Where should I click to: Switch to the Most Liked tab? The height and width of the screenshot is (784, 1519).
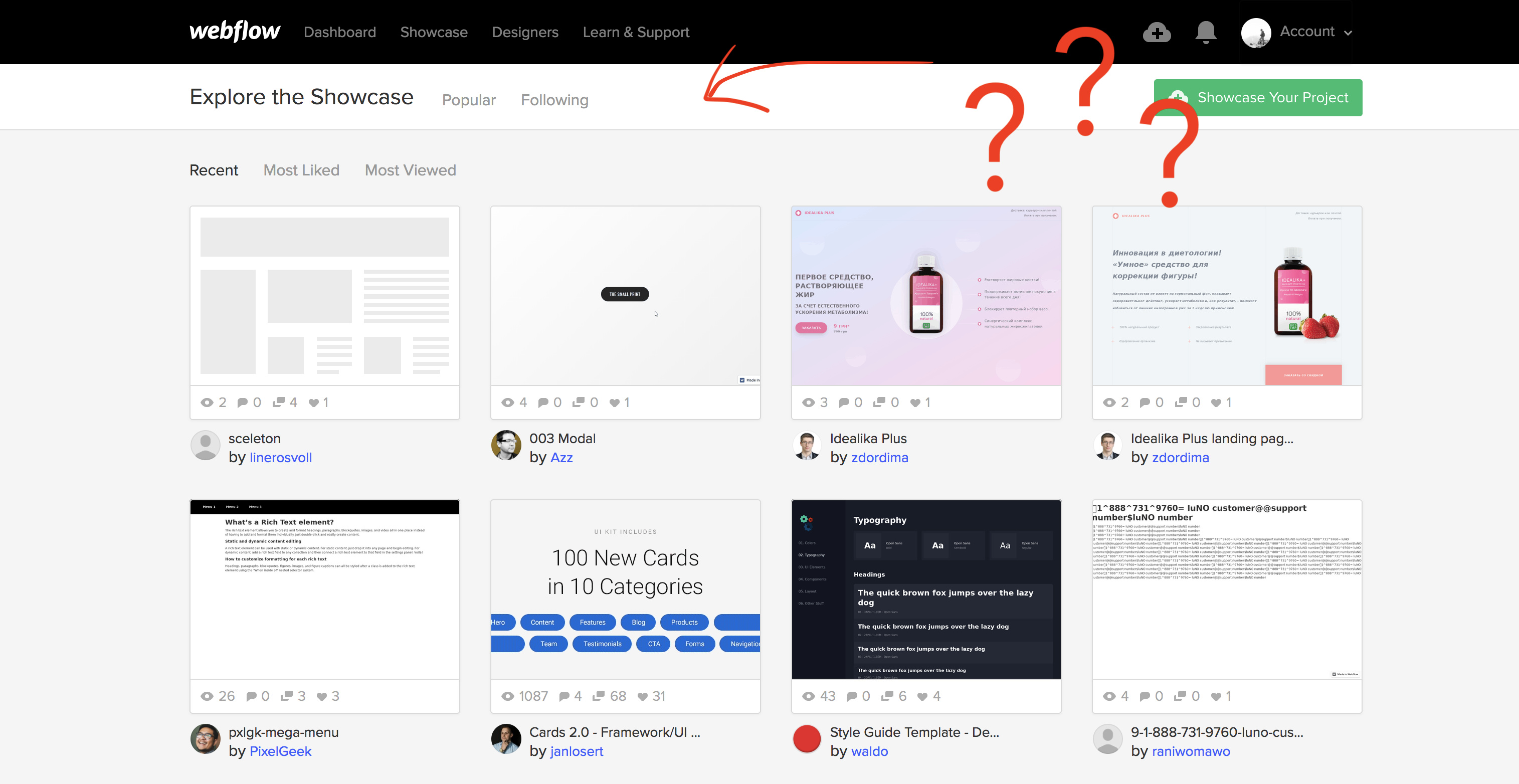tap(301, 170)
